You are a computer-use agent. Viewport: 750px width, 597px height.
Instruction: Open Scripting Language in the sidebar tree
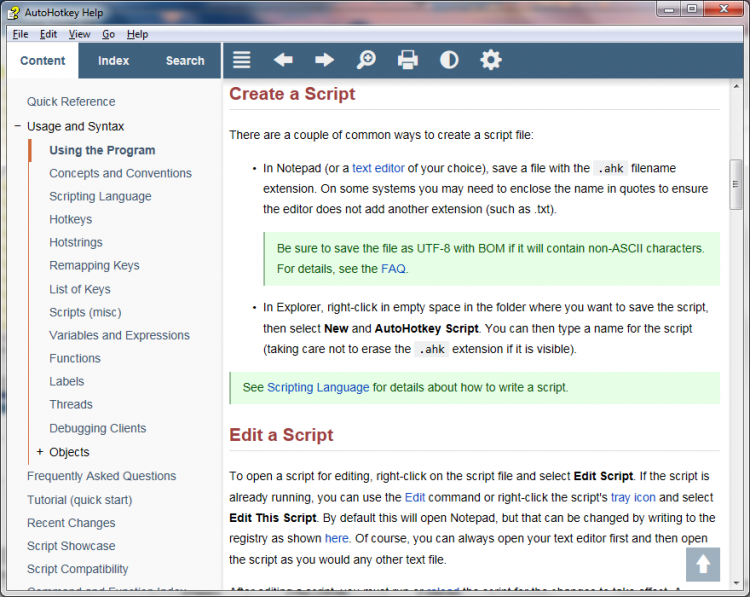[x=100, y=196]
